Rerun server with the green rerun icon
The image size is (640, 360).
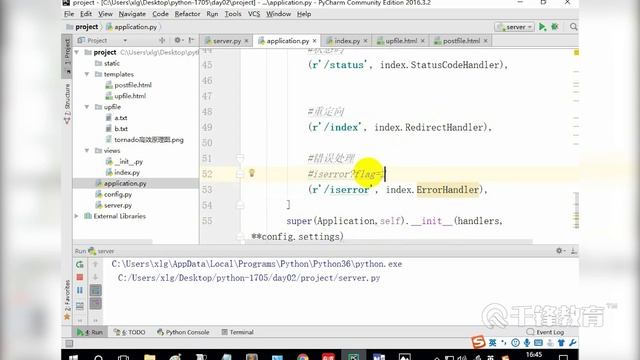pos(80,264)
